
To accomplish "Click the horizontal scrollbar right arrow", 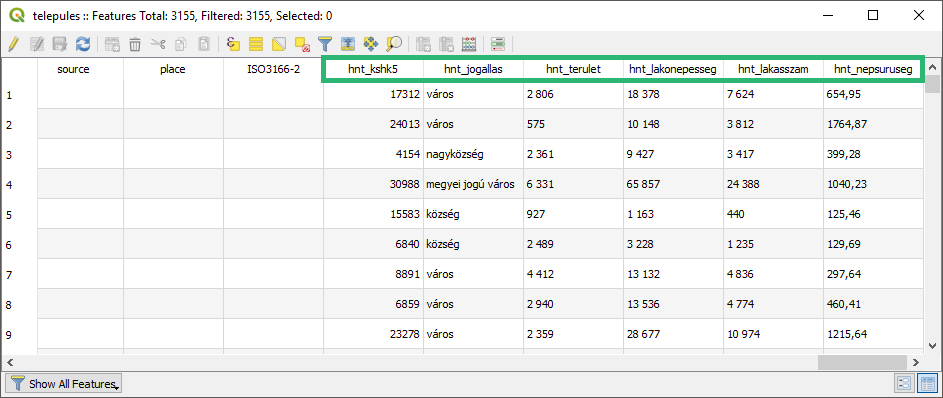I will (915, 362).
